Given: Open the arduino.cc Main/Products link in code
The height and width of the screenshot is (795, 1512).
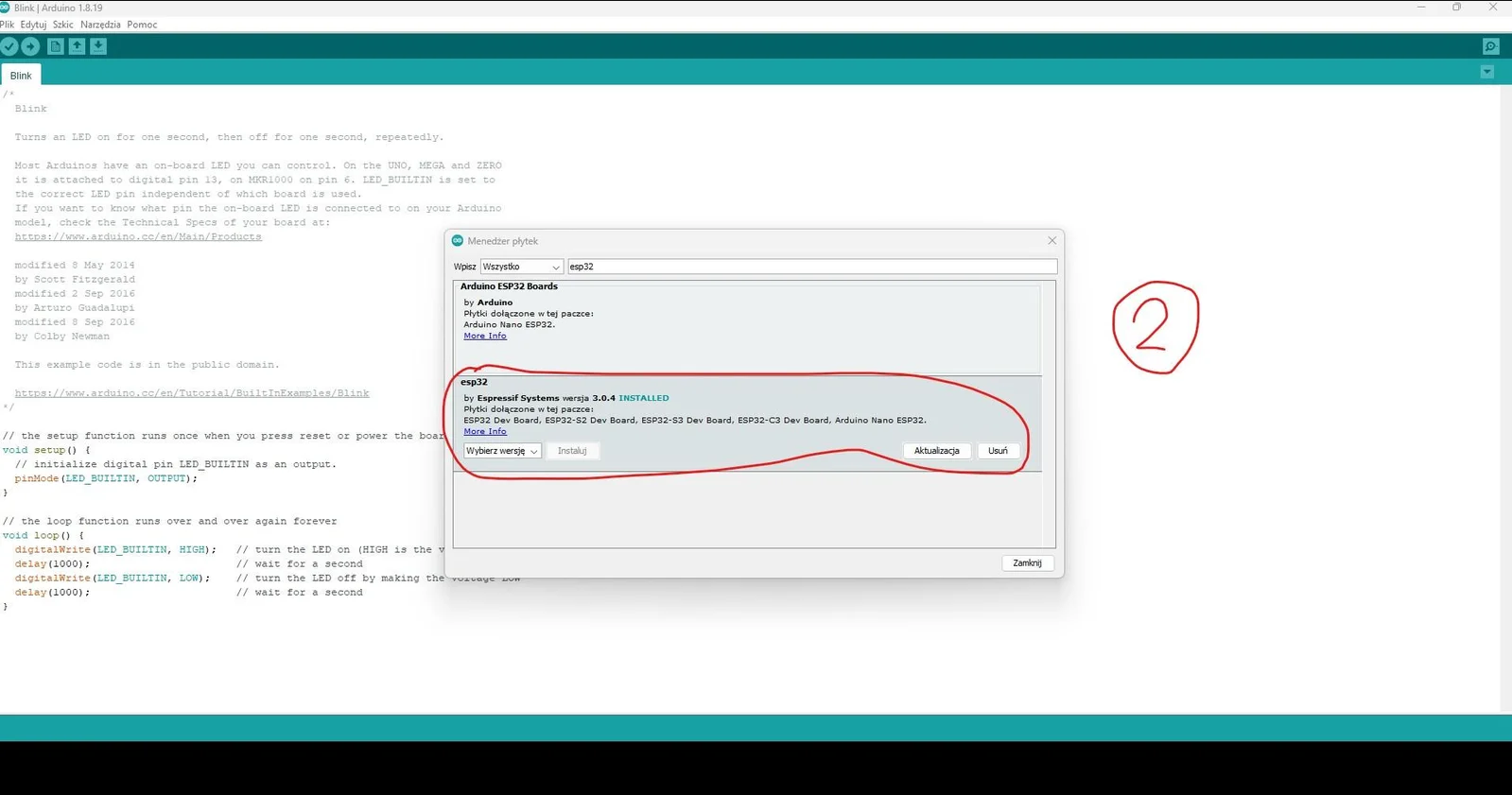Looking at the screenshot, I should (138, 237).
